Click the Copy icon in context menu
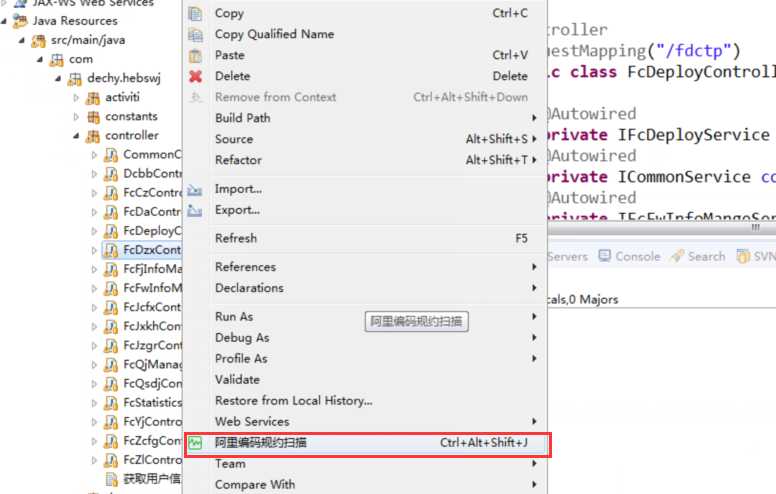This screenshot has width=776, height=494. click(x=195, y=13)
